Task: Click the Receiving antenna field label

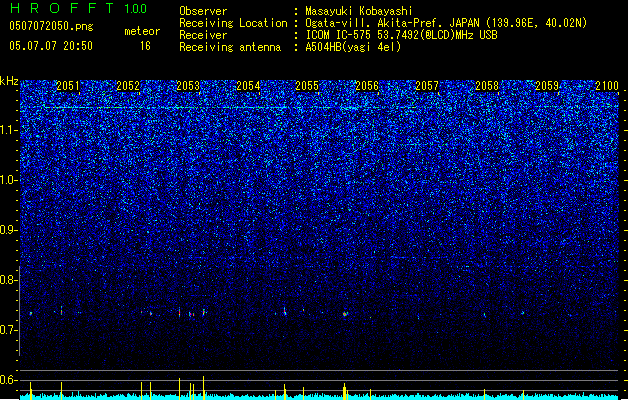Action: pyautogui.click(x=230, y=47)
